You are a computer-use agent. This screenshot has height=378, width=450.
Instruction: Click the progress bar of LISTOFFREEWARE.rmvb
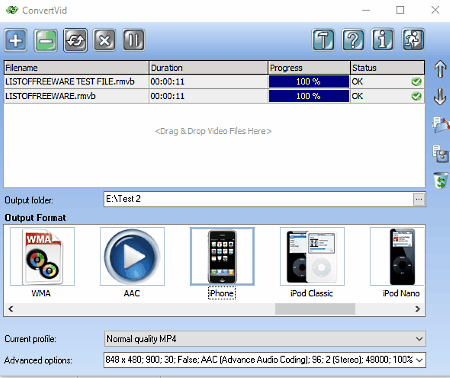coord(309,96)
